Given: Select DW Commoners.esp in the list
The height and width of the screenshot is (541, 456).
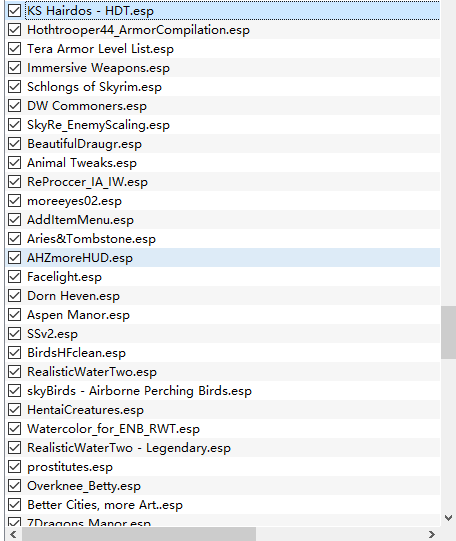Looking at the screenshot, I should (x=87, y=106).
